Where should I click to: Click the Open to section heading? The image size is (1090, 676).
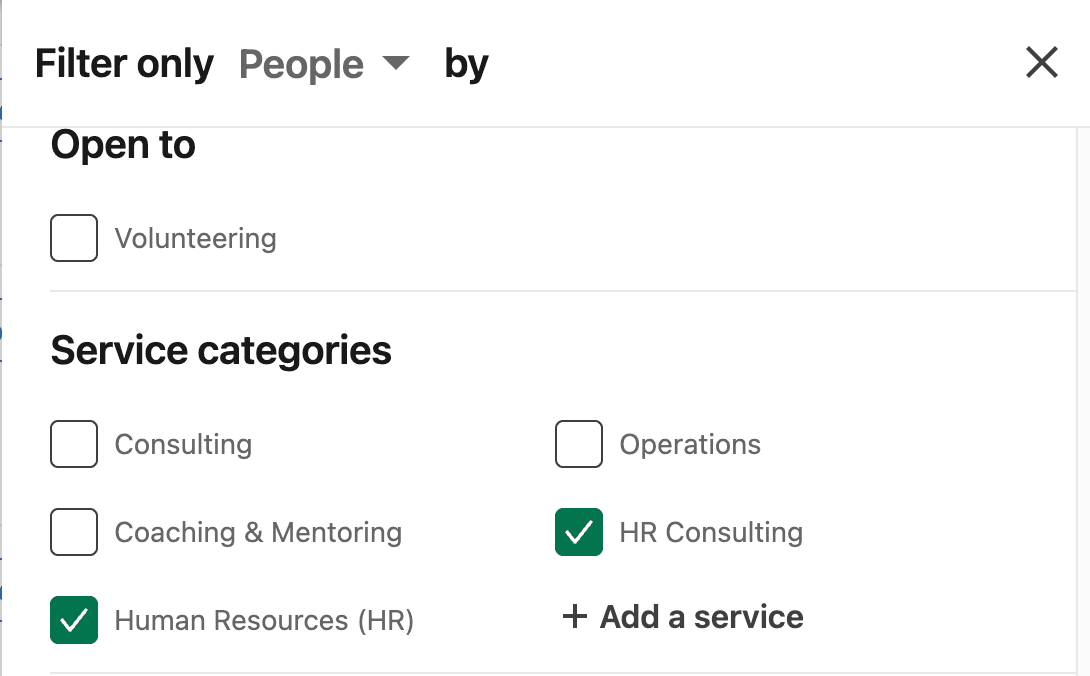123,146
